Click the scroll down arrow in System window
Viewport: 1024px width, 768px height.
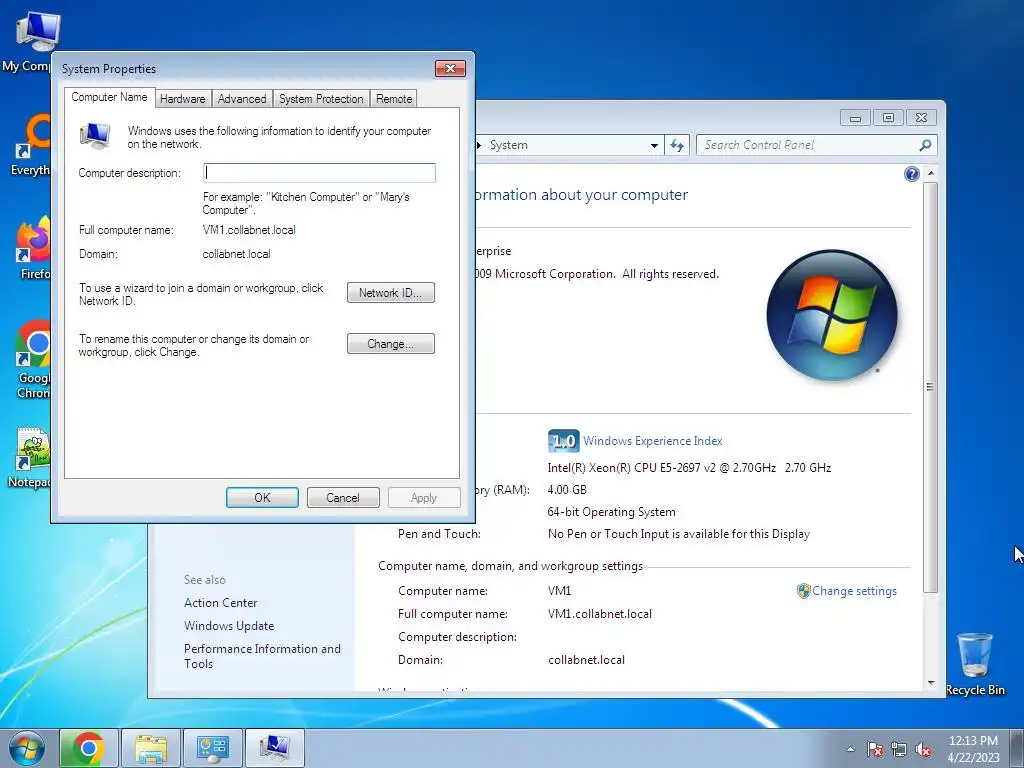(931, 683)
